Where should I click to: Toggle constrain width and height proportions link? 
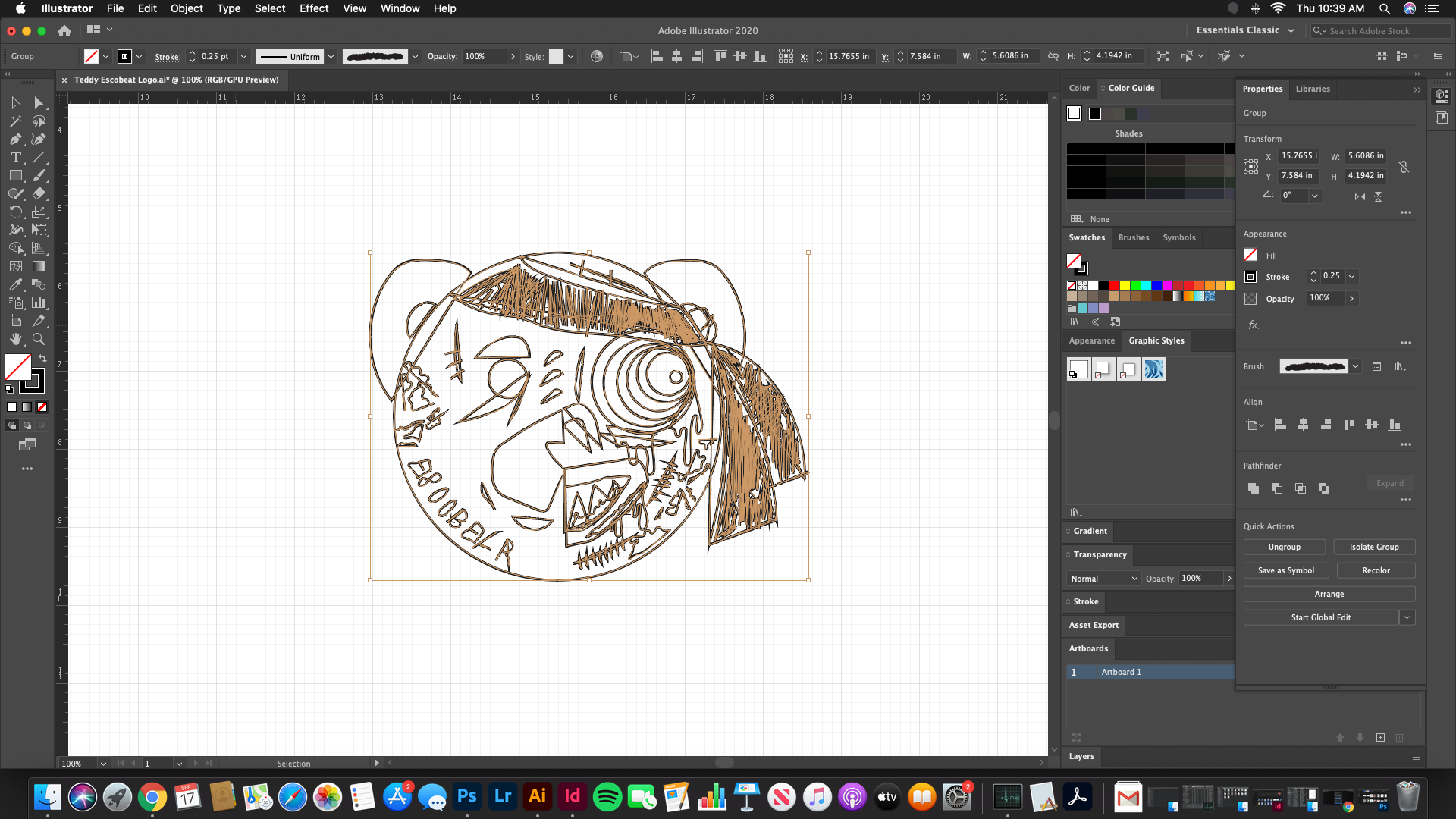point(1404,166)
